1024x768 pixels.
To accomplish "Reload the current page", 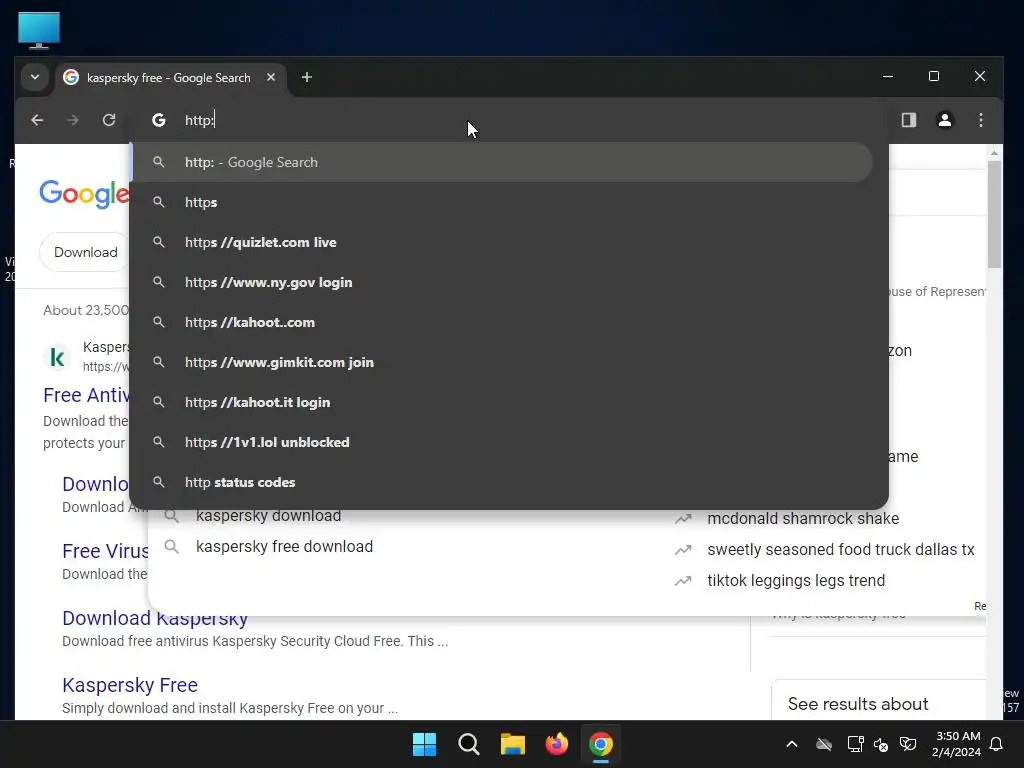I will [109, 120].
